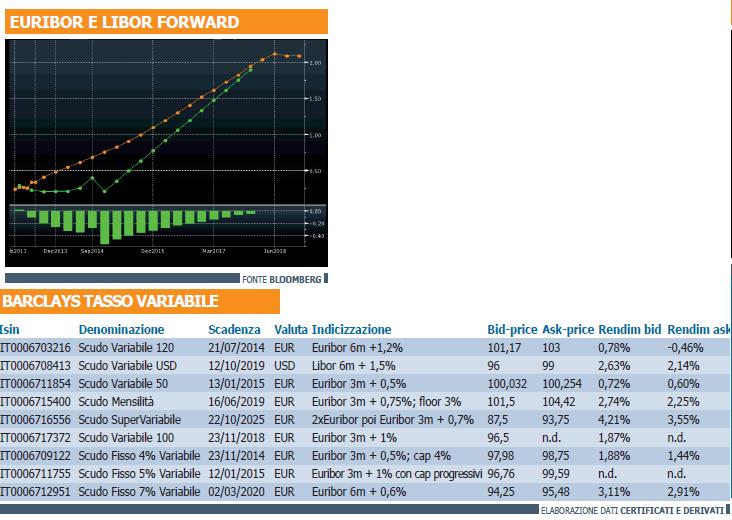Click ask yield 3,55%

683,420
